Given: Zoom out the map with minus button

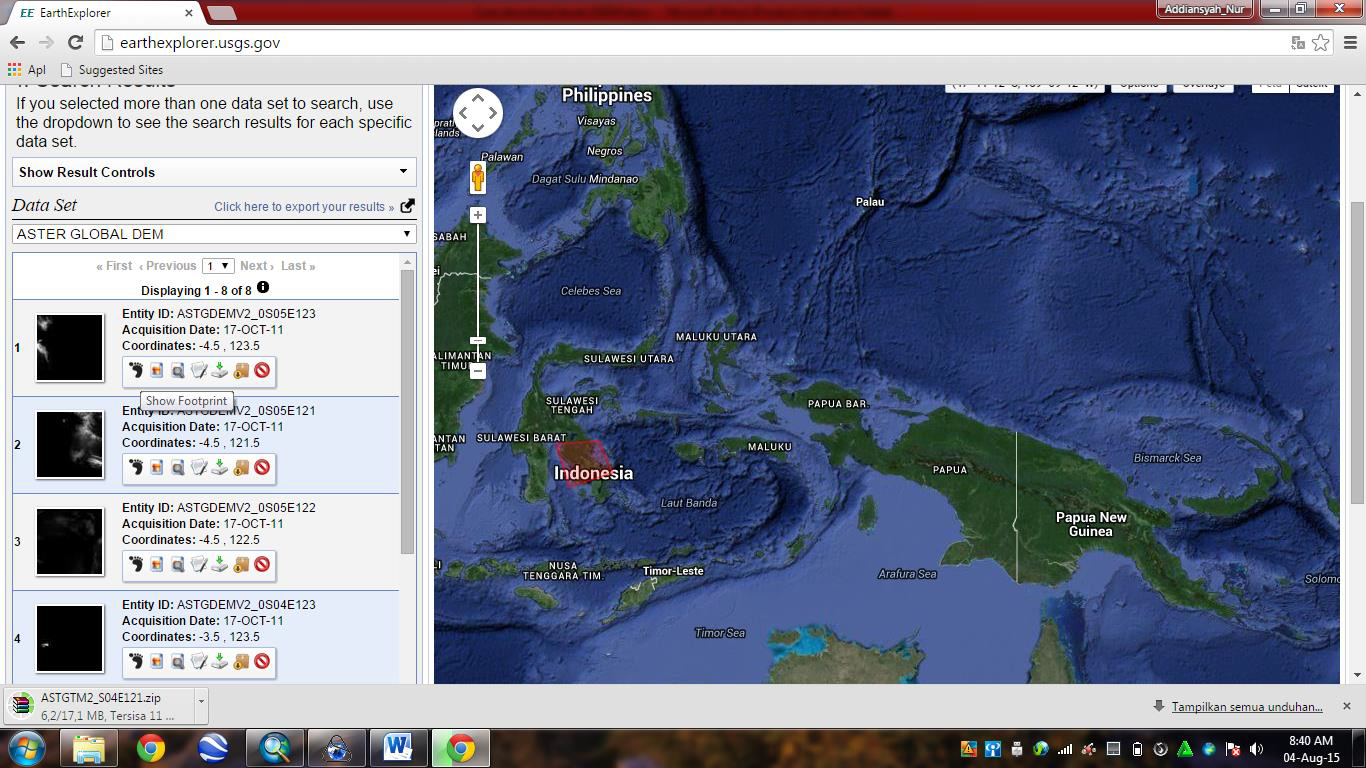Looking at the screenshot, I should pos(478,371).
